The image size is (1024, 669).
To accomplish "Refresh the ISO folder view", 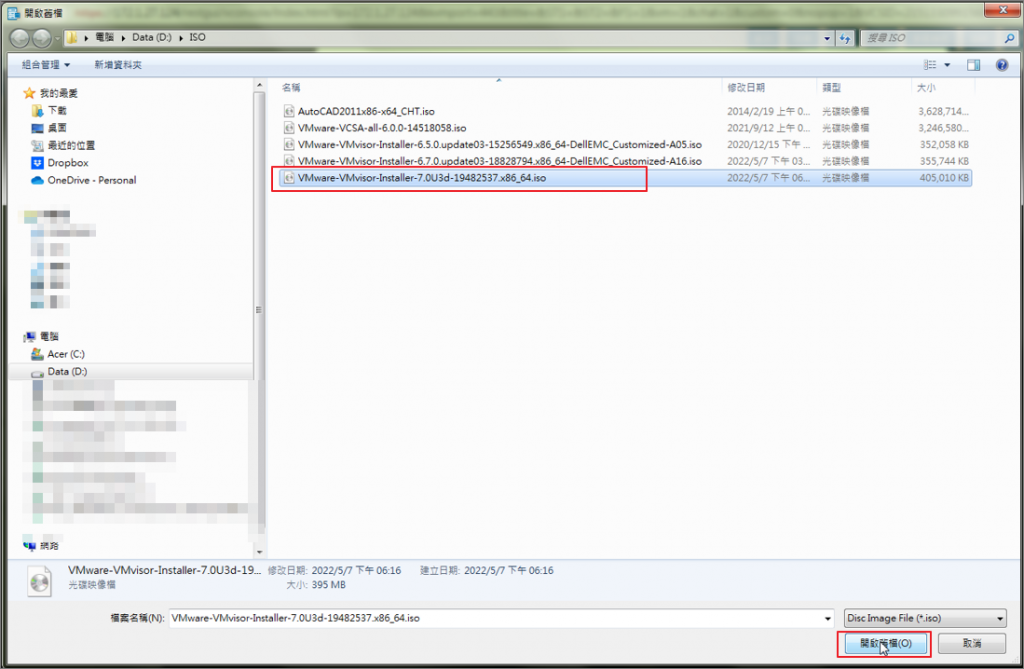I will click(x=845, y=39).
